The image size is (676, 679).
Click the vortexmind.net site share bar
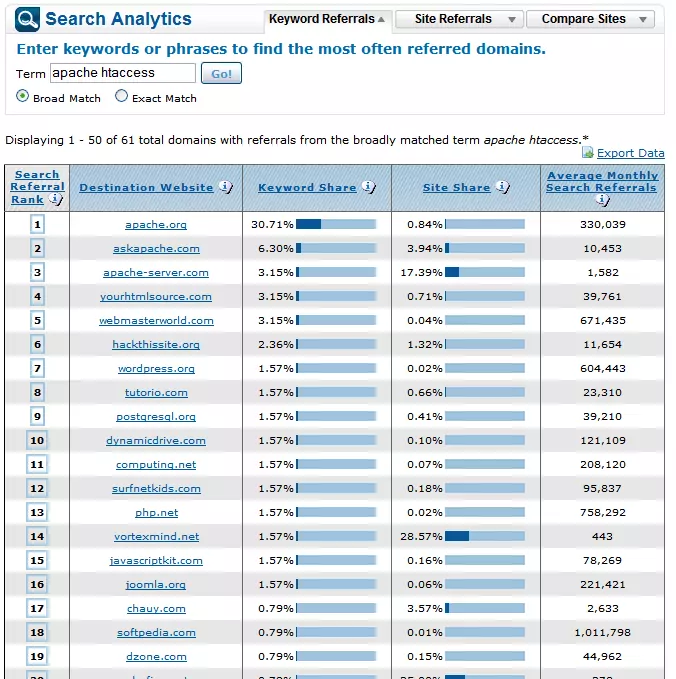coord(484,537)
